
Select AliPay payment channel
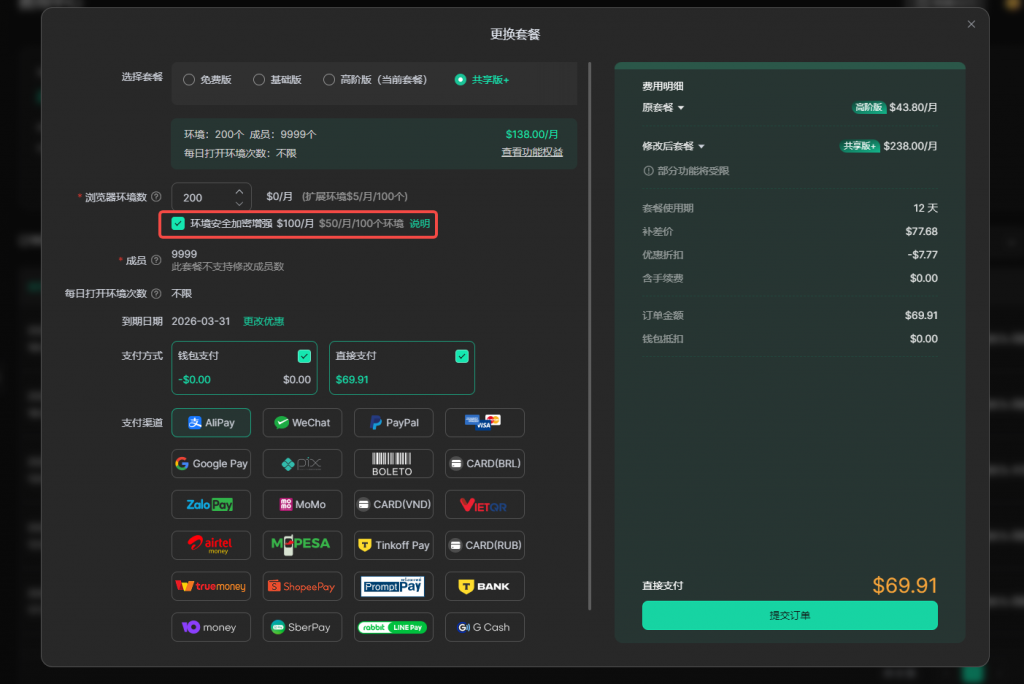[x=211, y=423]
